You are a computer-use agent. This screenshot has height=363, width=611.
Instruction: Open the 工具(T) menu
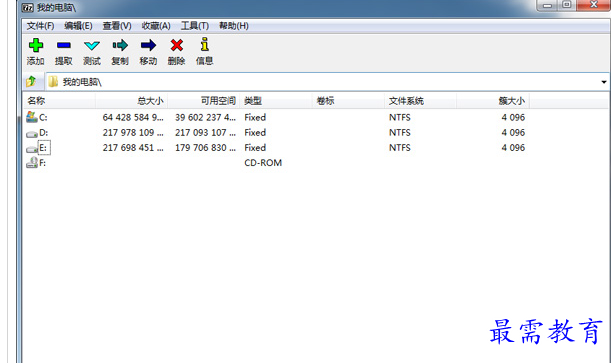click(194, 26)
